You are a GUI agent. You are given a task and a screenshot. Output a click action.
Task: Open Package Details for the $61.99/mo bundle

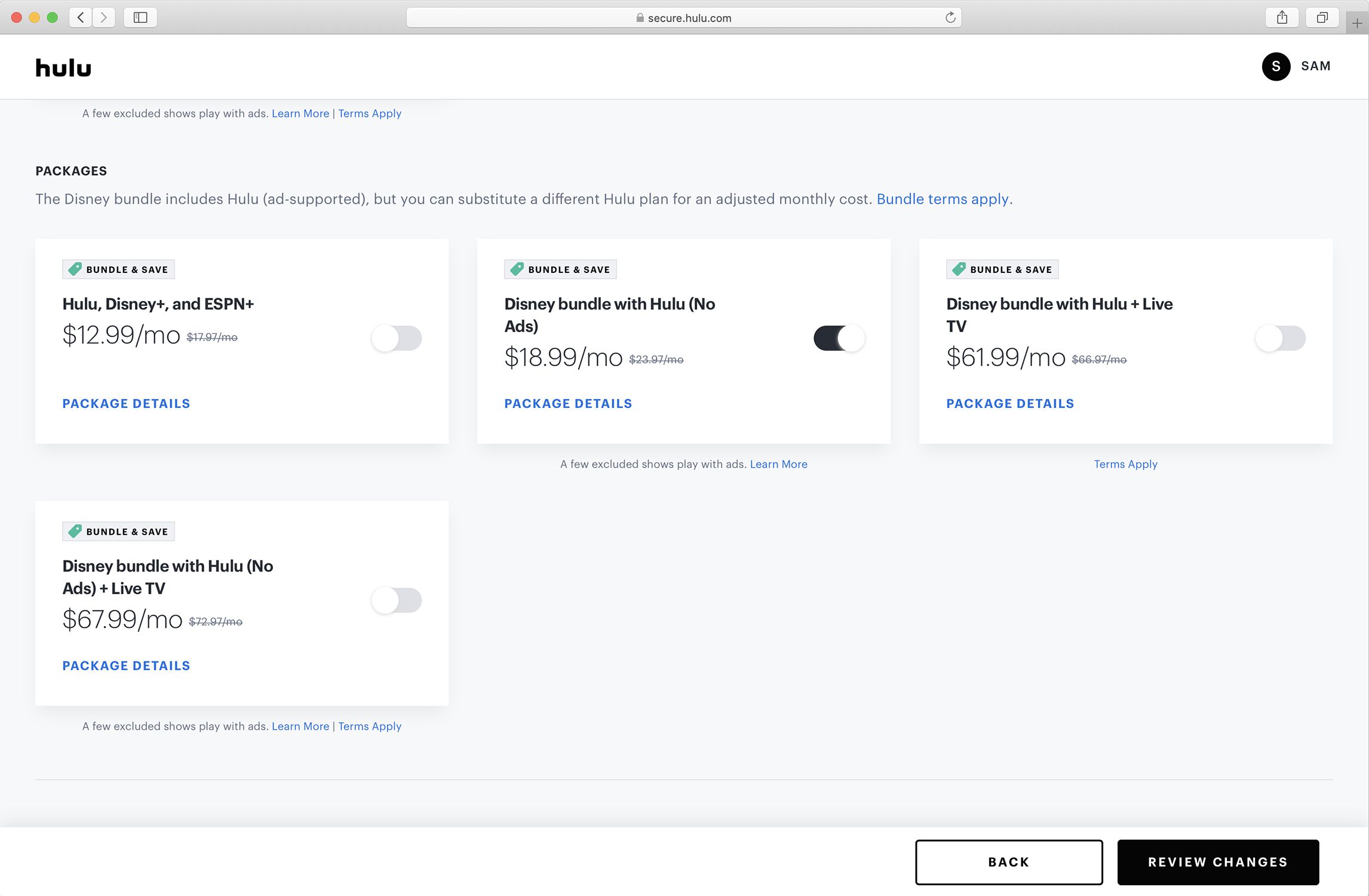click(1010, 404)
